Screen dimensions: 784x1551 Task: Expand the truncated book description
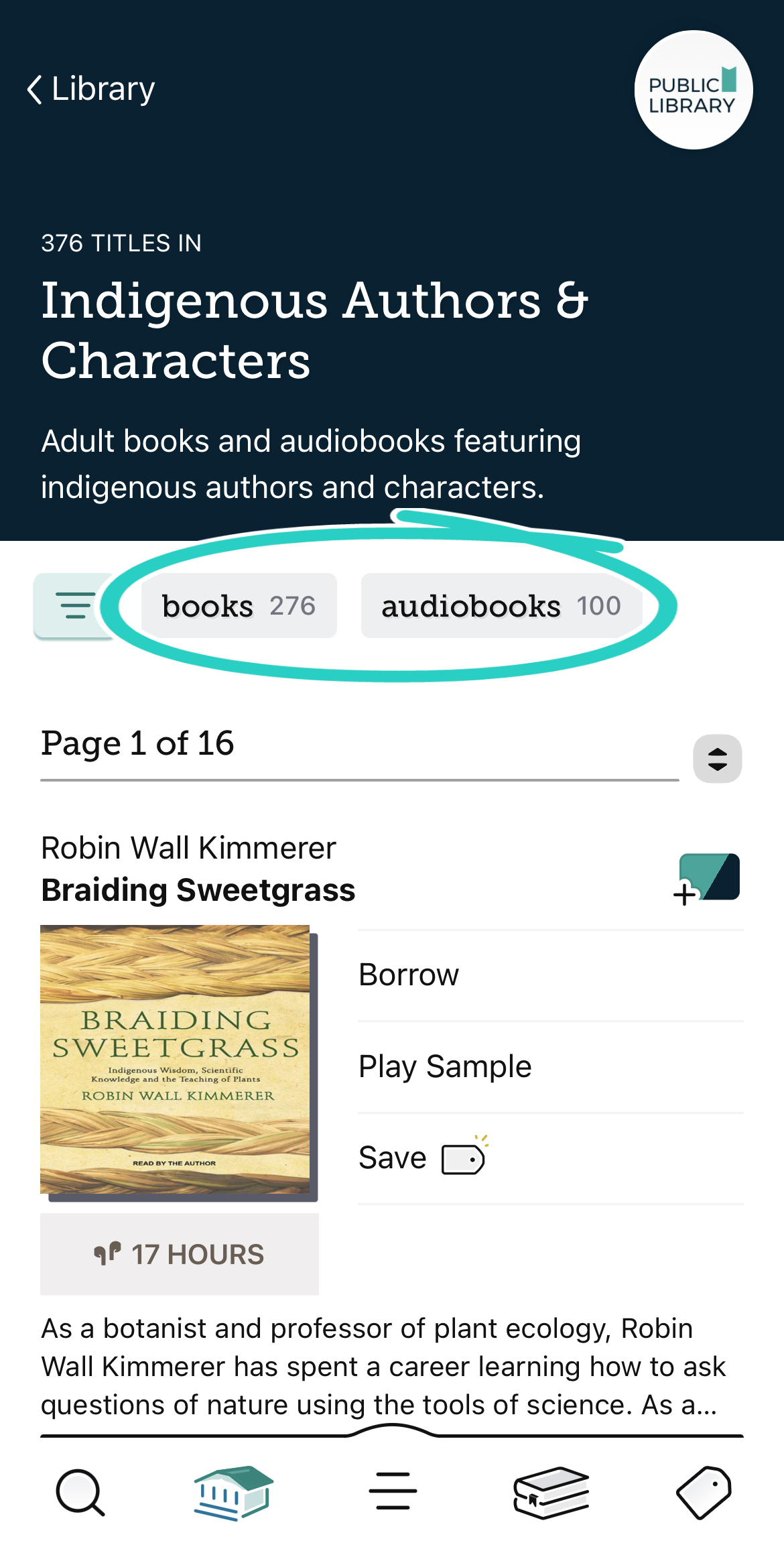coord(382,1366)
